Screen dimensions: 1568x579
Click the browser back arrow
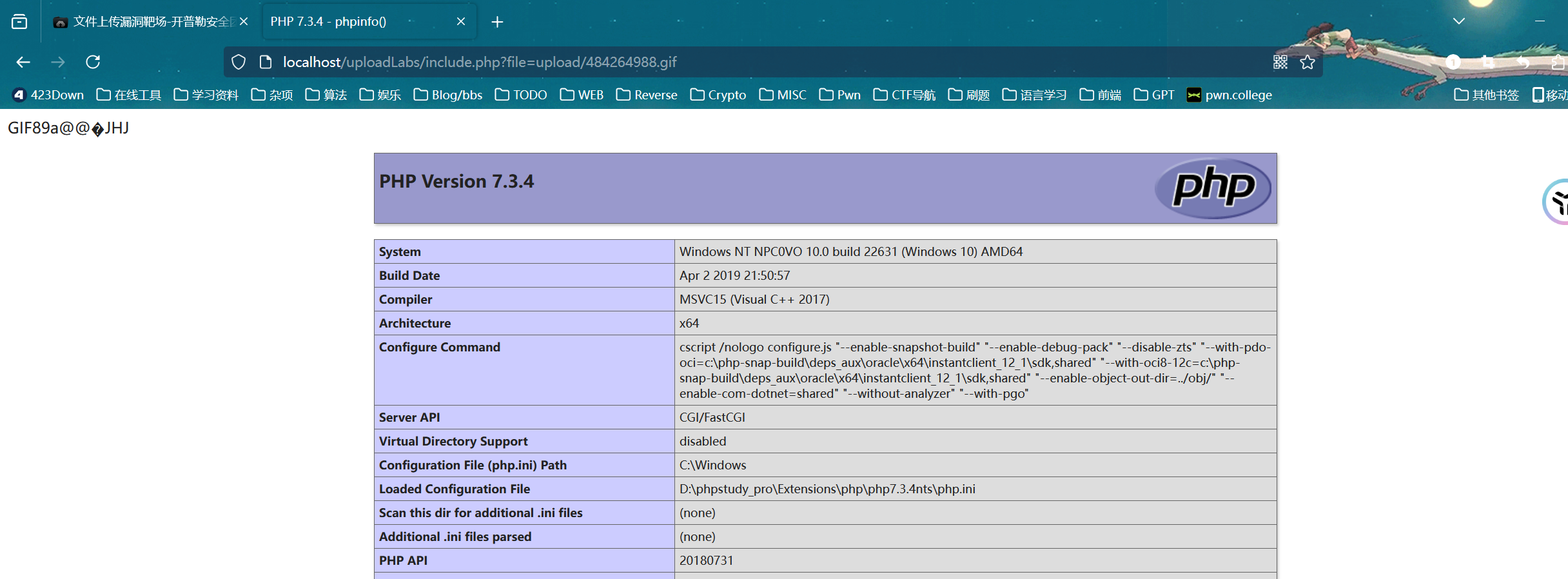click(23, 62)
